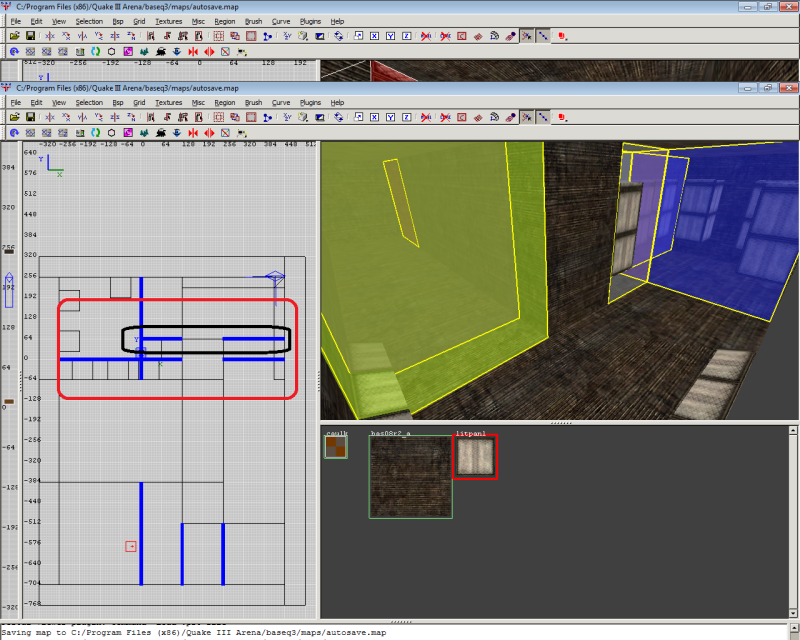Open the Brush menu in the back window
The width and height of the screenshot is (800, 640).
[x=254, y=21]
